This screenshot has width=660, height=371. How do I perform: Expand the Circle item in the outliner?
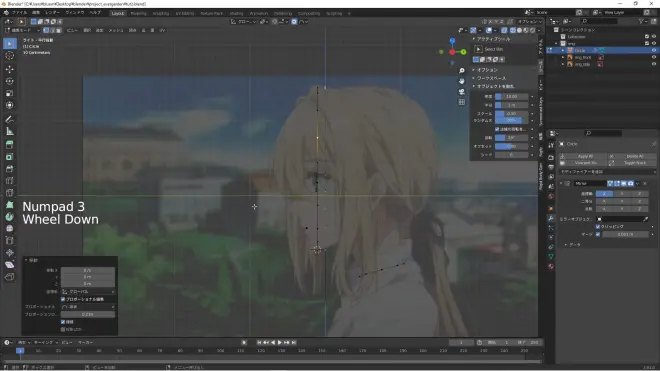(x=563, y=50)
